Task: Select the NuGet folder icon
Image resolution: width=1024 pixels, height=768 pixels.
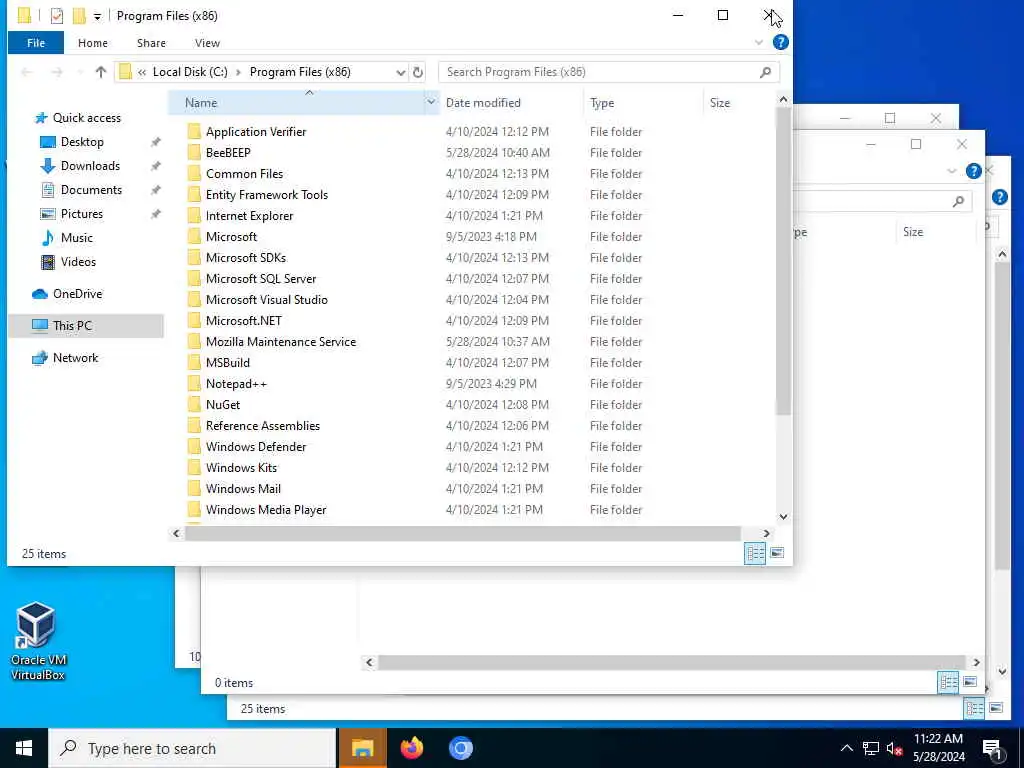Action: [194, 405]
